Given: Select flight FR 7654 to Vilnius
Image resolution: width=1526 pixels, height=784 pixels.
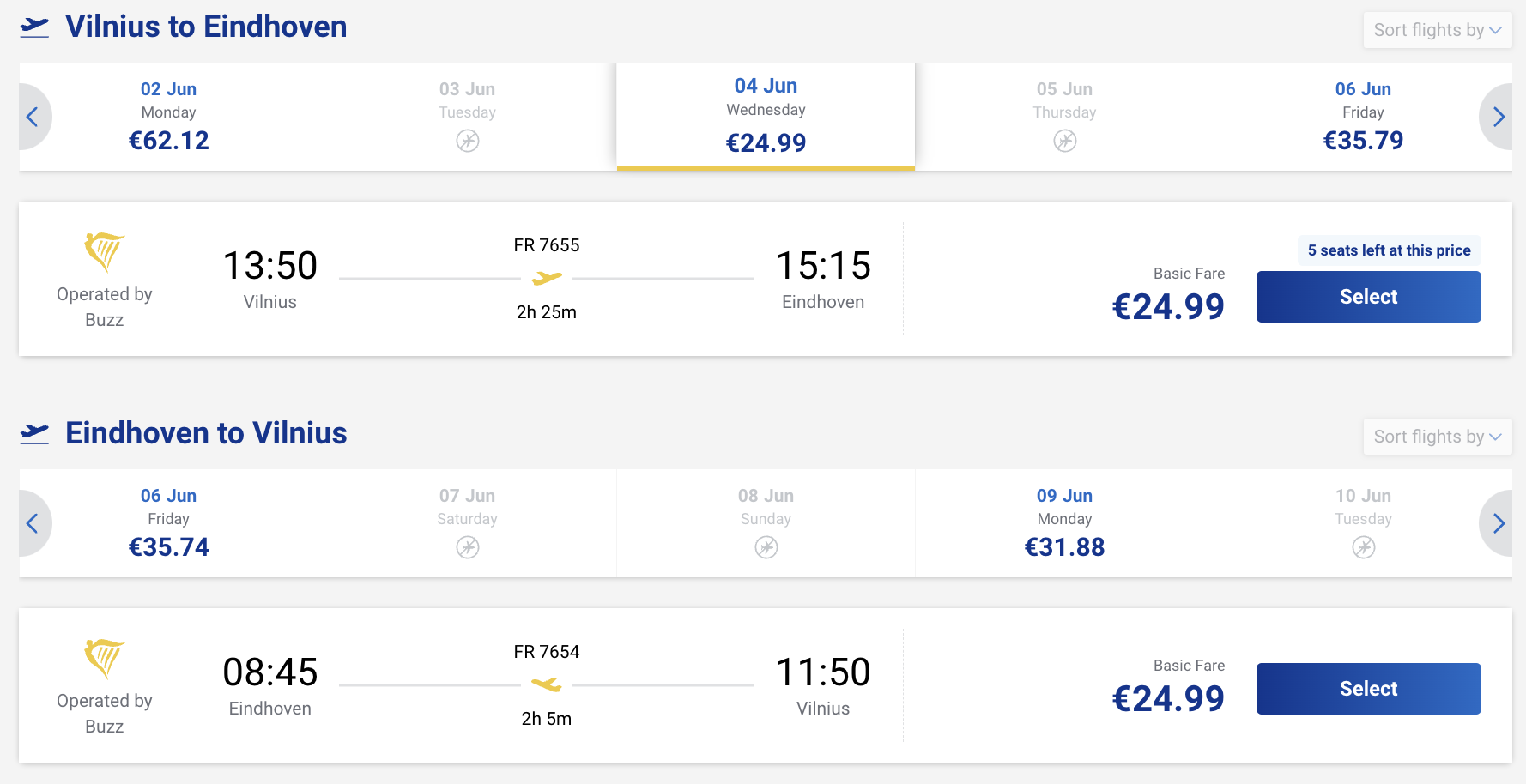Looking at the screenshot, I should [x=1369, y=689].
